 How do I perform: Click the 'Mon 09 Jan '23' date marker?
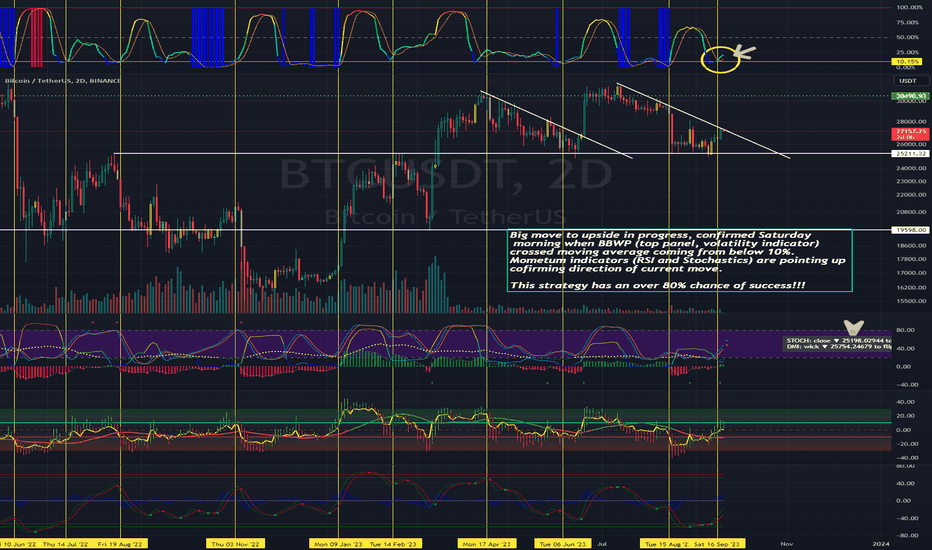coord(338,544)
